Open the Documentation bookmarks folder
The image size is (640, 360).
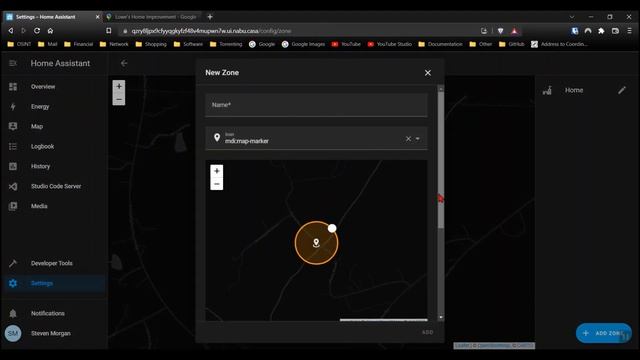tap(440, 44)
